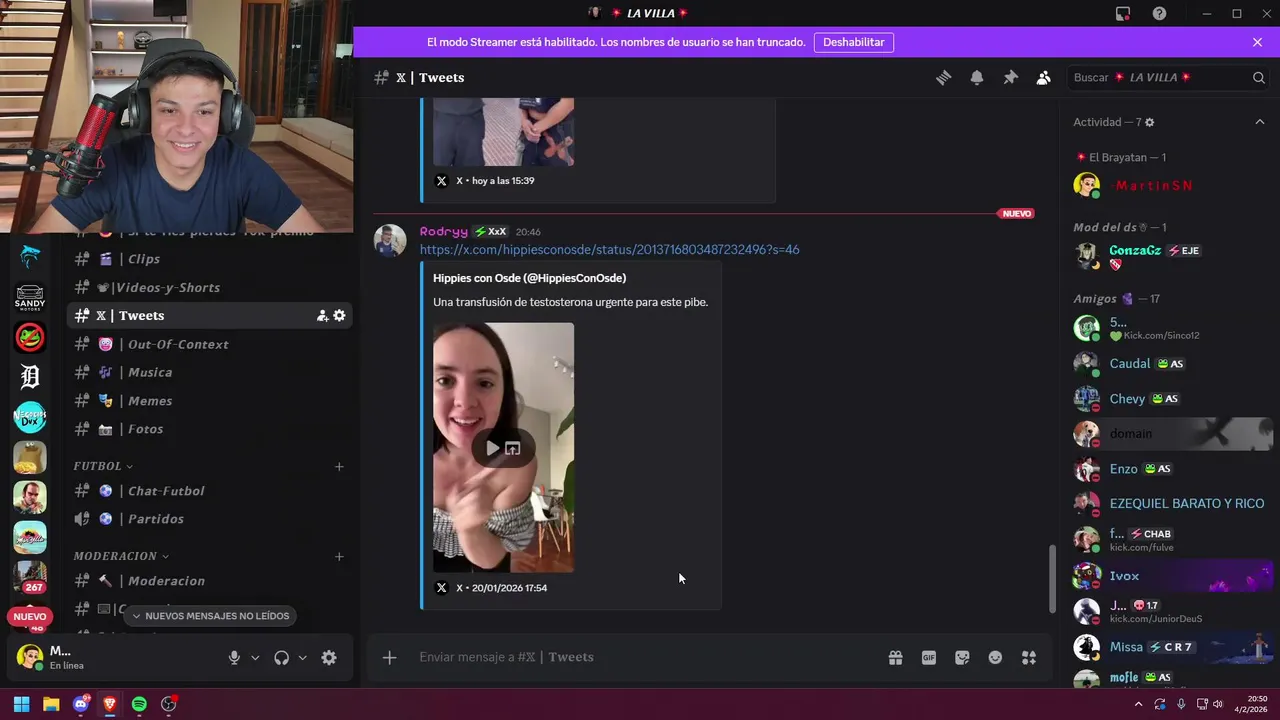This screenshot has height=720, width=1280.
Task: Open the Clips channel
Action: coord(210,259)
